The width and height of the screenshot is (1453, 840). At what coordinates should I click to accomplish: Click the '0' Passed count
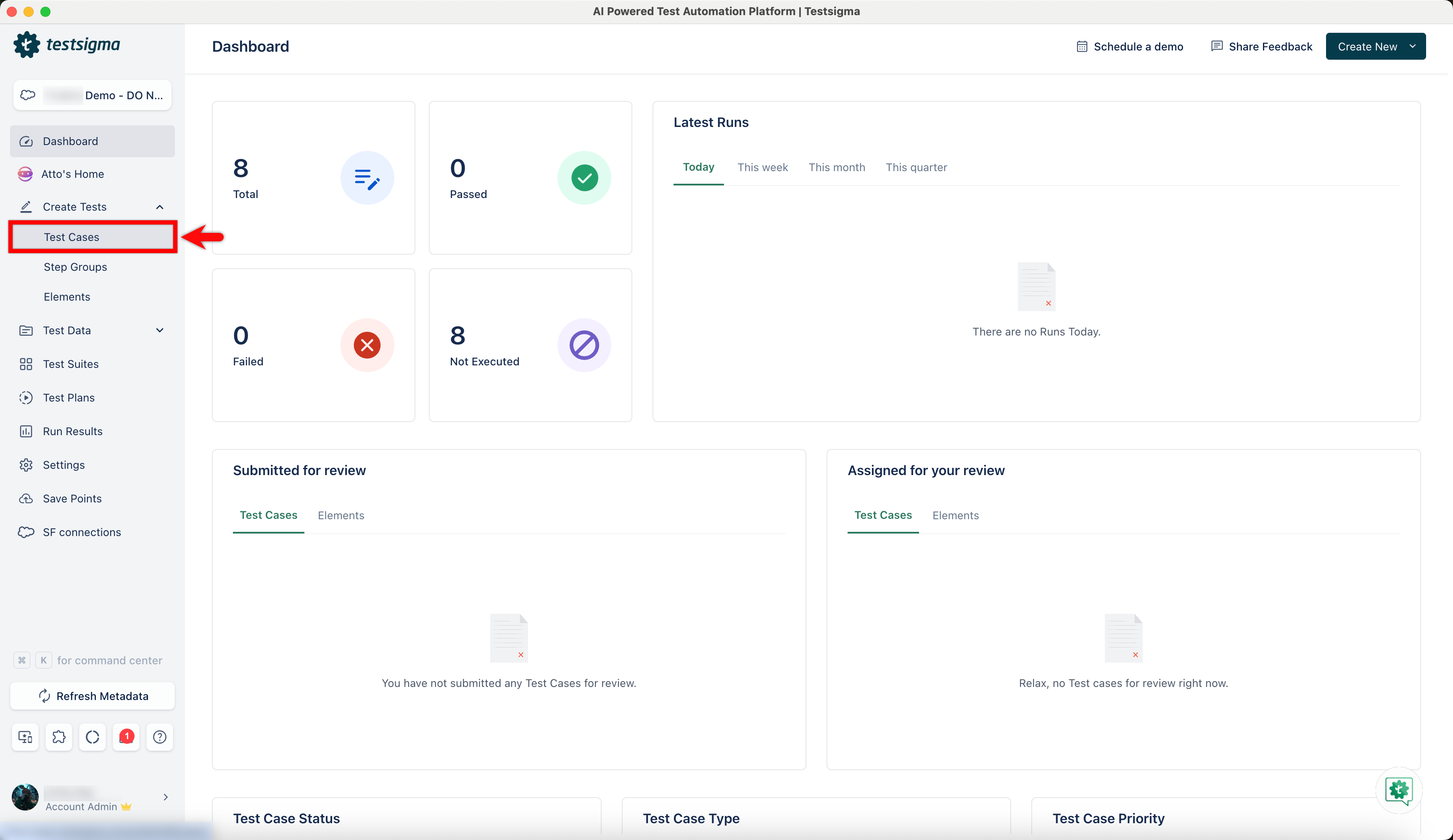(x=458, y=168)
